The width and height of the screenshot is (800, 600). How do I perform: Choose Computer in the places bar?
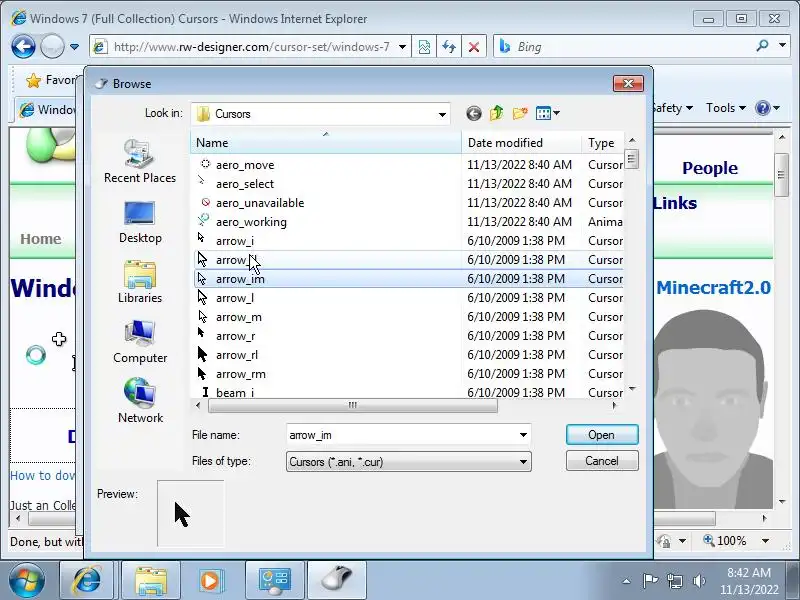(x=140, y=341)
